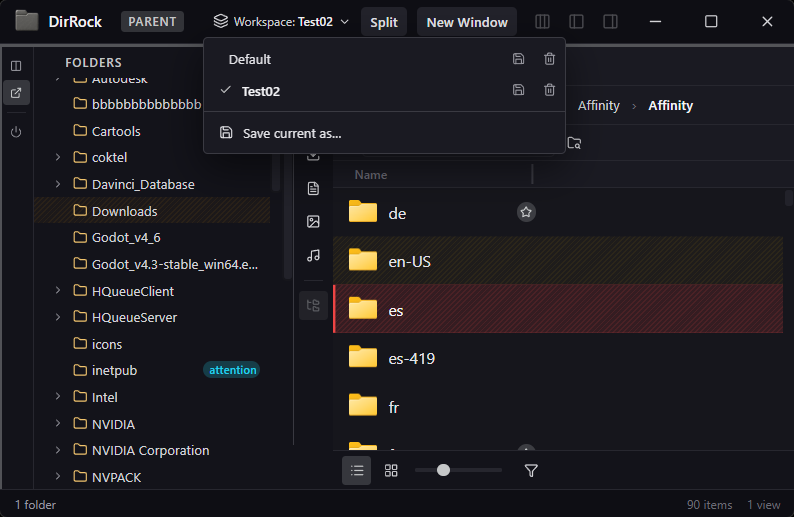Open the Music shortcut icon

click(x=313, y=256)
